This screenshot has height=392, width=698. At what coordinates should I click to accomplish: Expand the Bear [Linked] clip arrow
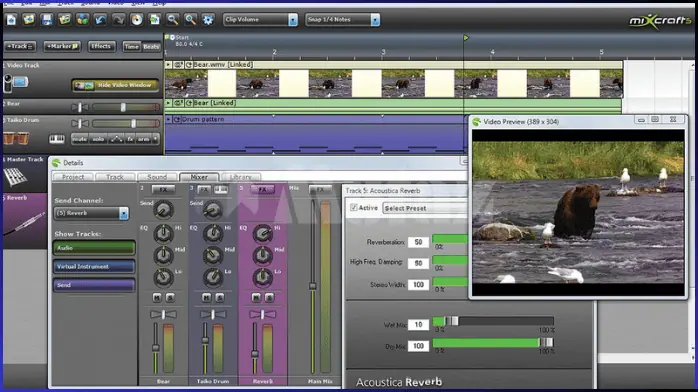168,103
